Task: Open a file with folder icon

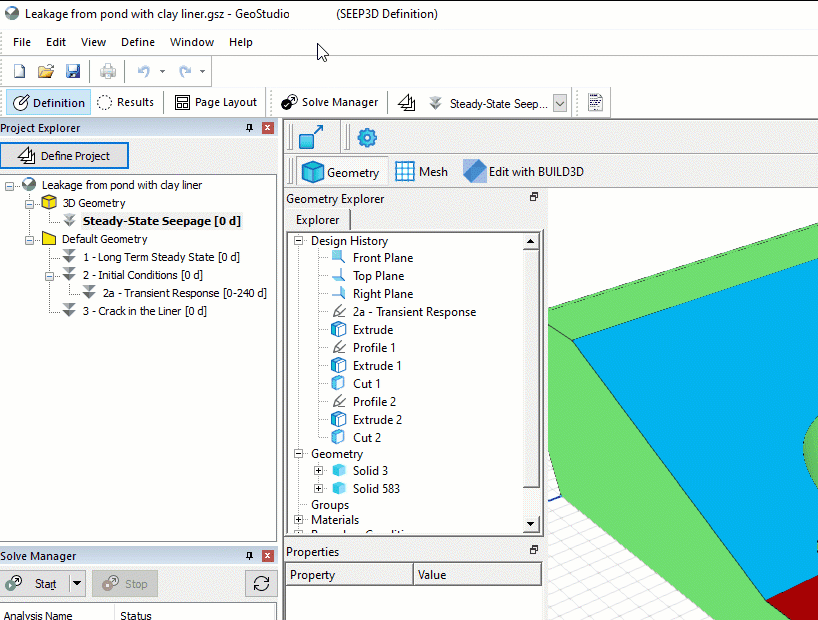Action: click(x=46, y=71)
